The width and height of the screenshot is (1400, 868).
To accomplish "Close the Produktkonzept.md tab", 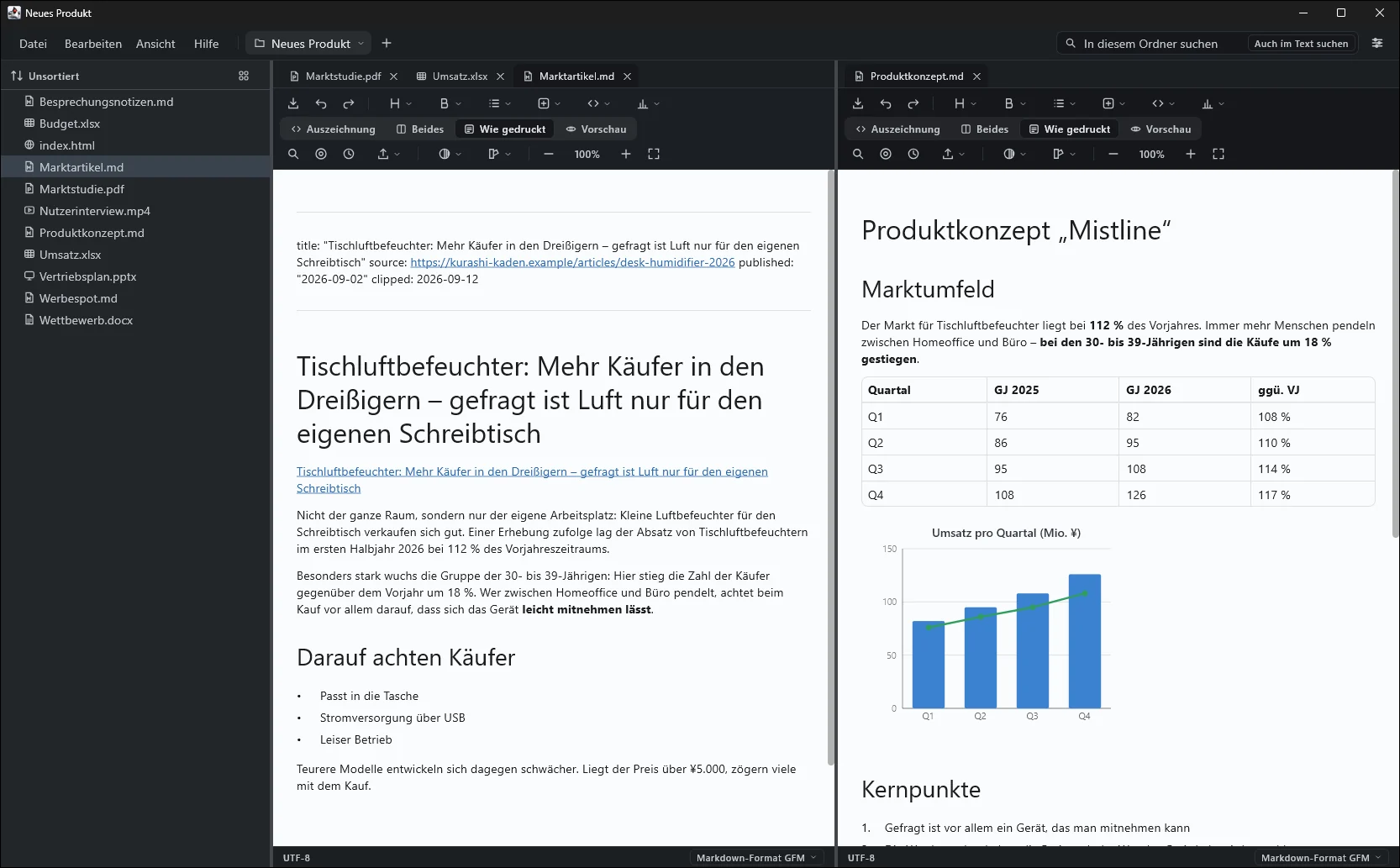I will pos(976,76).
